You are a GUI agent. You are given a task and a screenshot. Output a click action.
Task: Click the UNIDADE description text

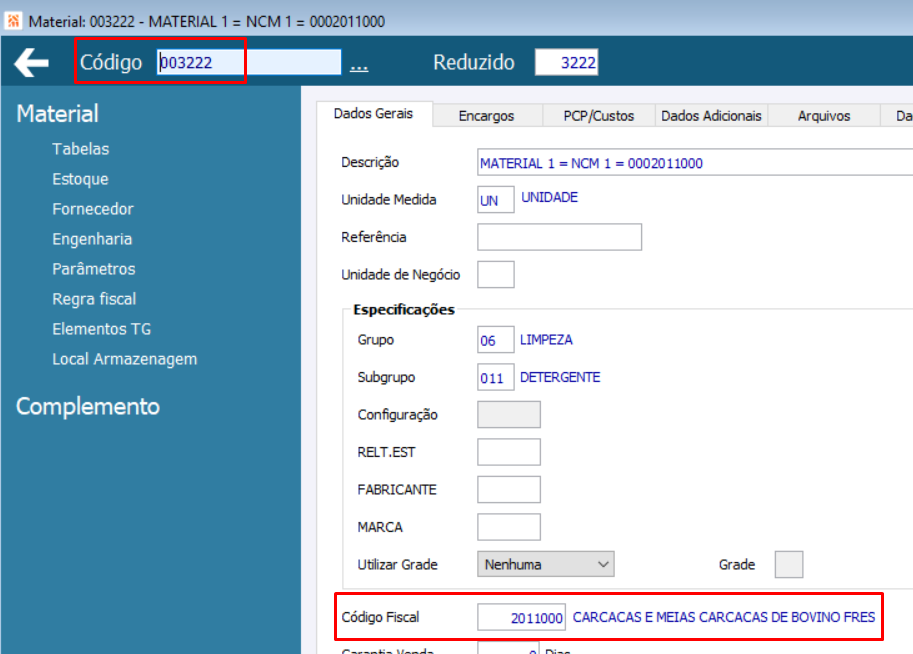pyautogui.click(x=549, y=197)
